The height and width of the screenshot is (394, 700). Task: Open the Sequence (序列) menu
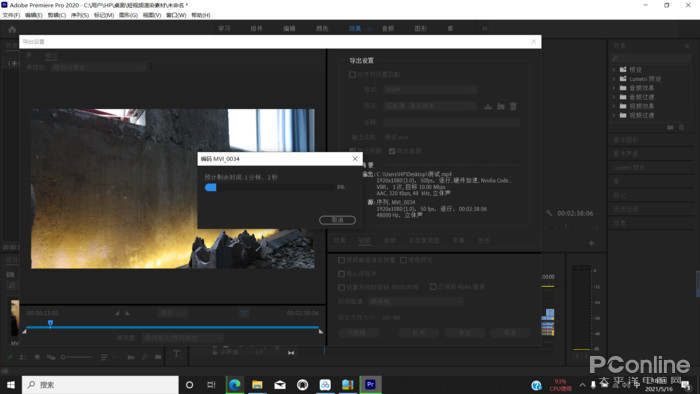pyautogui.click(x=80, y=15)
